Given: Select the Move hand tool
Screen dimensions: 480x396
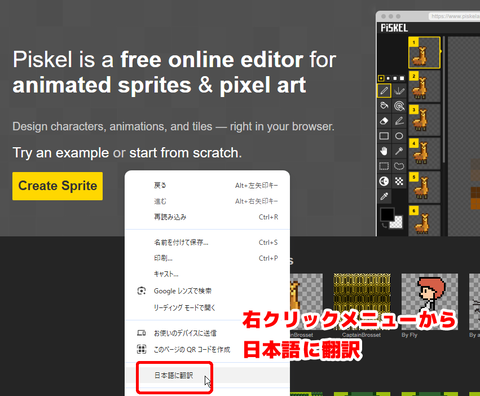Looking at the screenshot, I should point(384,151).
